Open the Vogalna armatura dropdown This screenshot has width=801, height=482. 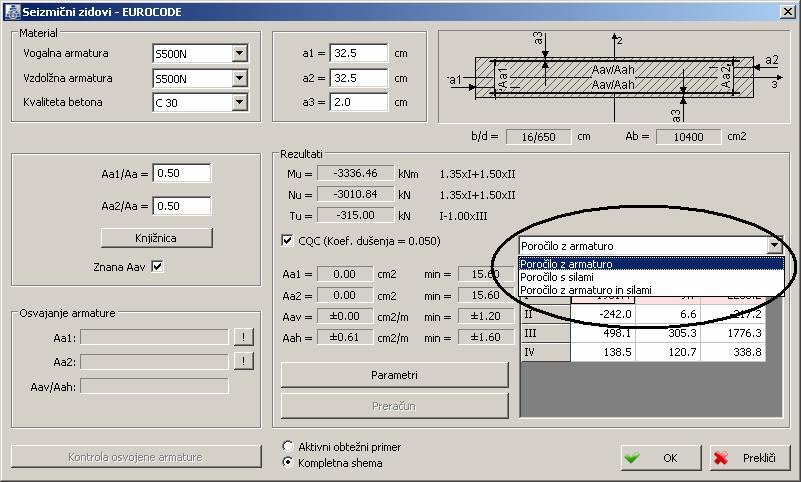tap(239, 53)
